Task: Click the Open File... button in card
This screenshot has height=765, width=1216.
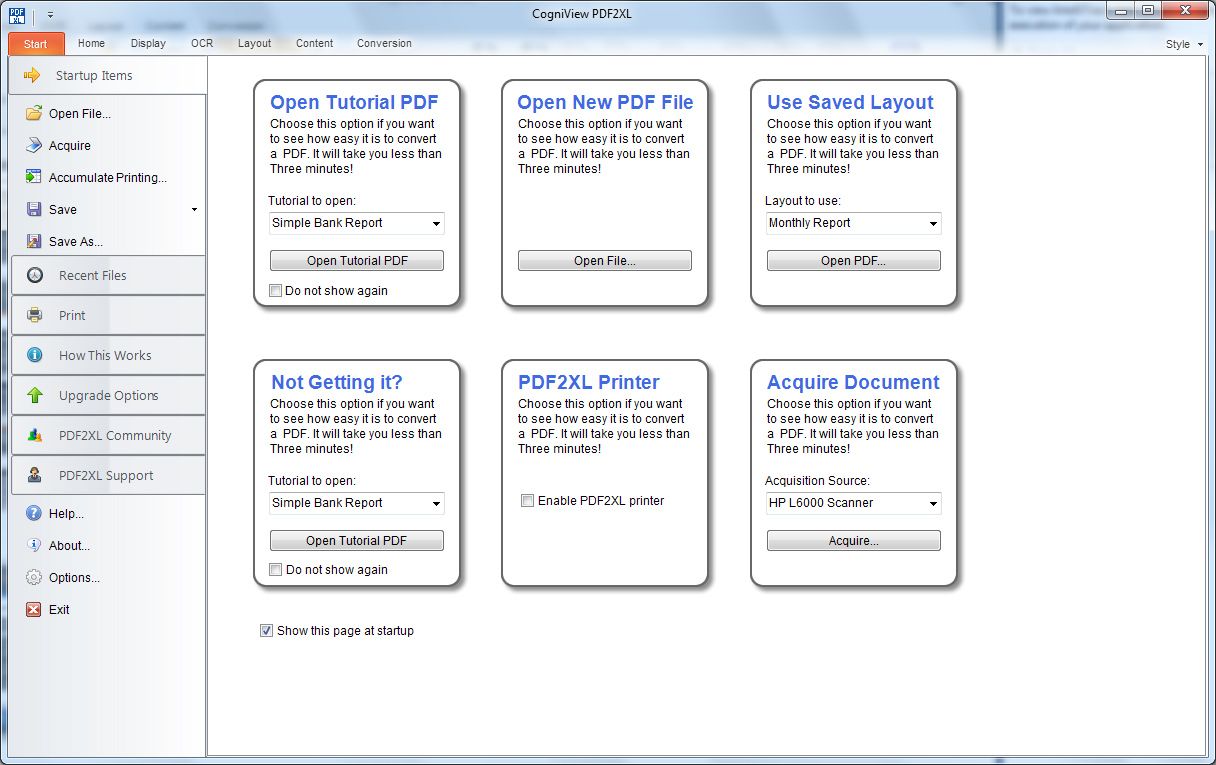Action: [x=605, y=261]
